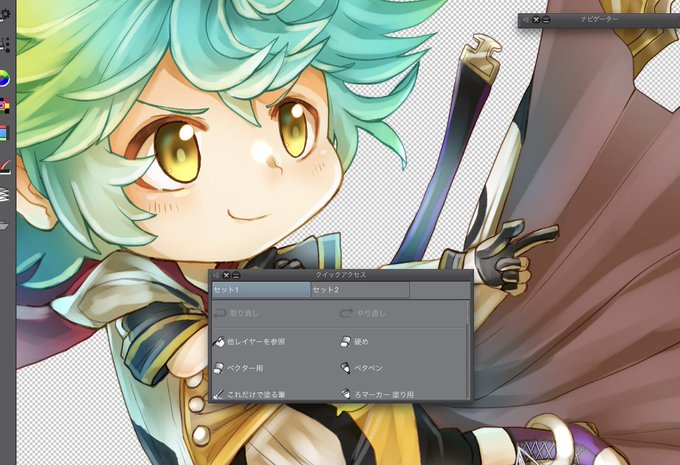Select the ろマーカー 塗り用 marker
The height and width of the screenshot is (465, 680).
click(377, 394)
